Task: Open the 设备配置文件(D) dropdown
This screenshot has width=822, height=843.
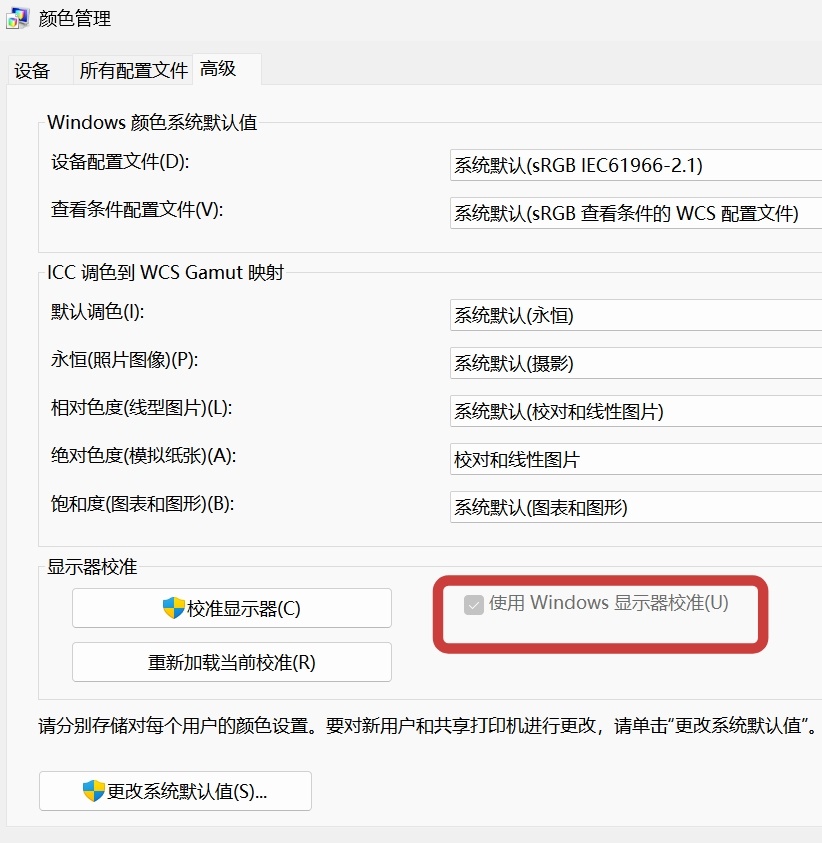Action: pos(636,165)
